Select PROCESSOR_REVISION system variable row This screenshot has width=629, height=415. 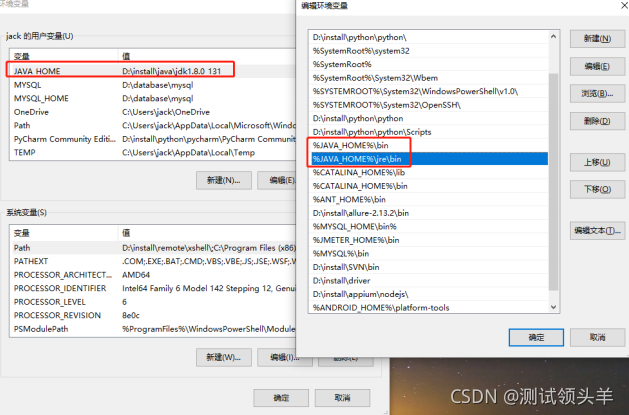(x=153, y=315)
